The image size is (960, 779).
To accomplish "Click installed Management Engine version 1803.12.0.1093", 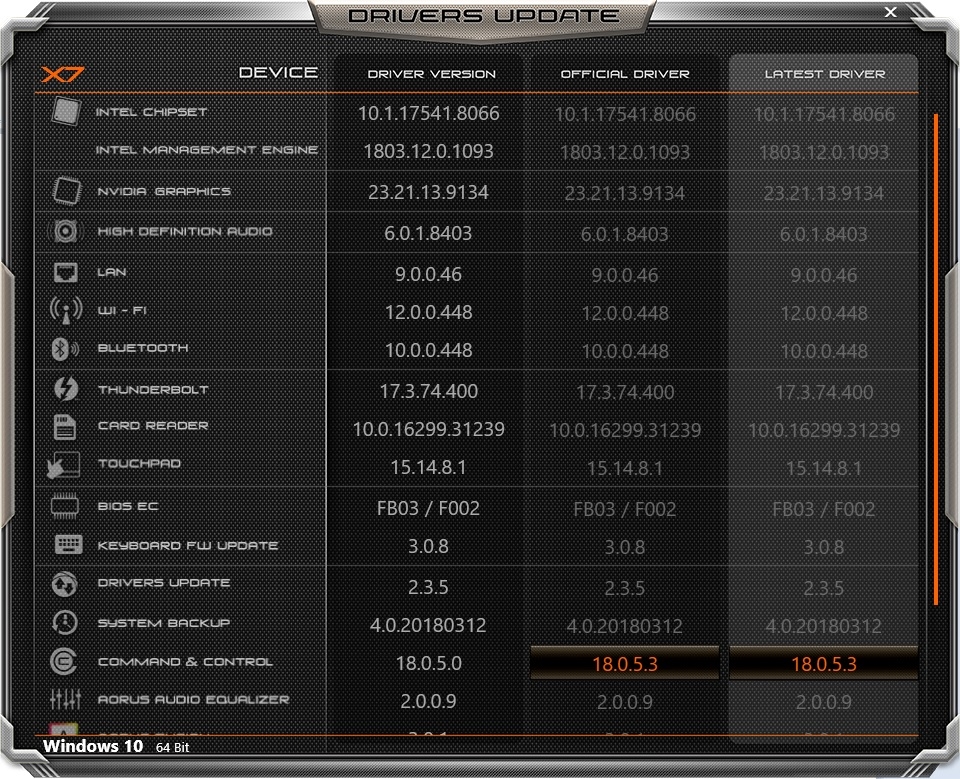I will pos(429,151).
